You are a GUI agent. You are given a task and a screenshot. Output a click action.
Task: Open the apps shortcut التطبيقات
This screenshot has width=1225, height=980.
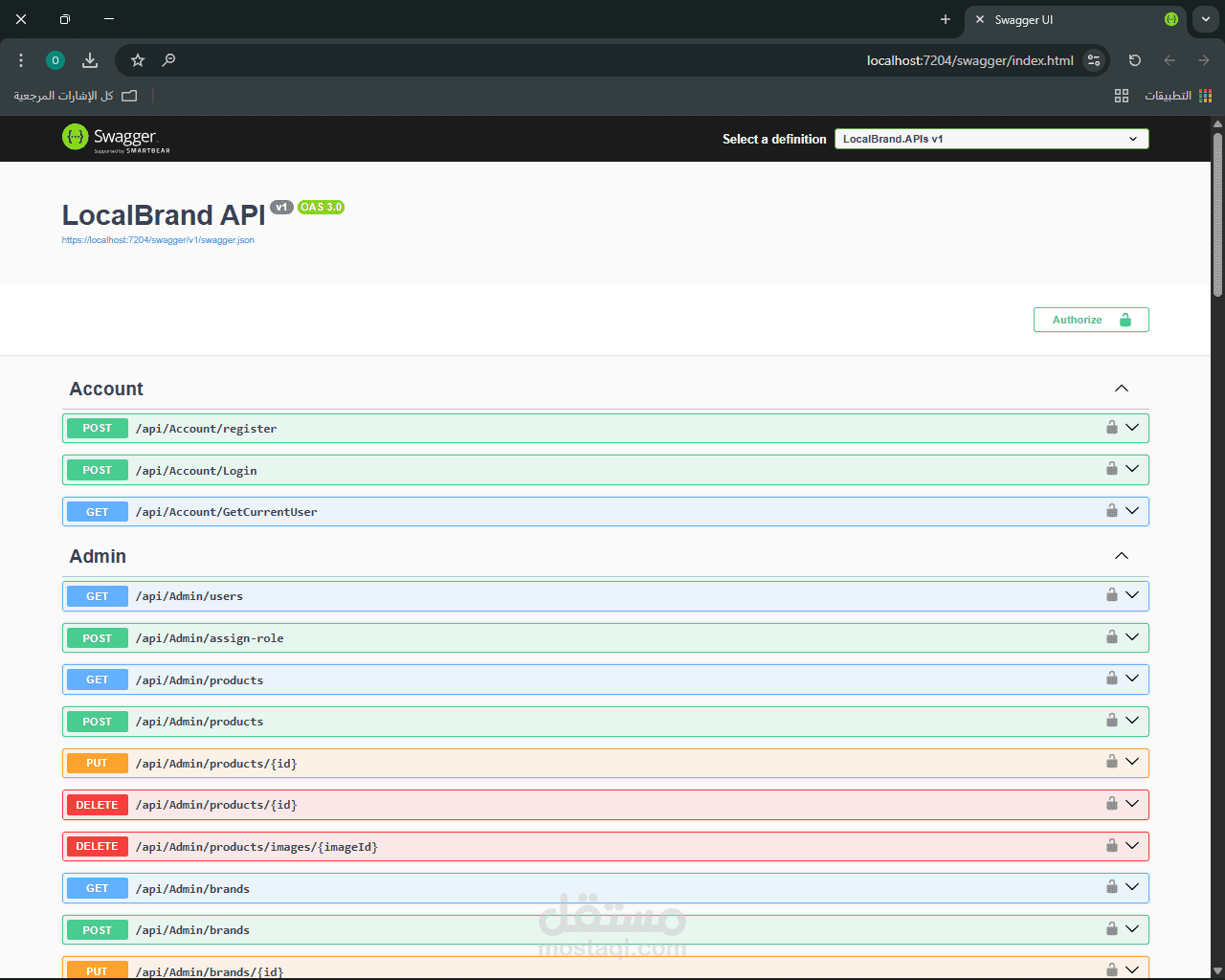coord(1178,96)
